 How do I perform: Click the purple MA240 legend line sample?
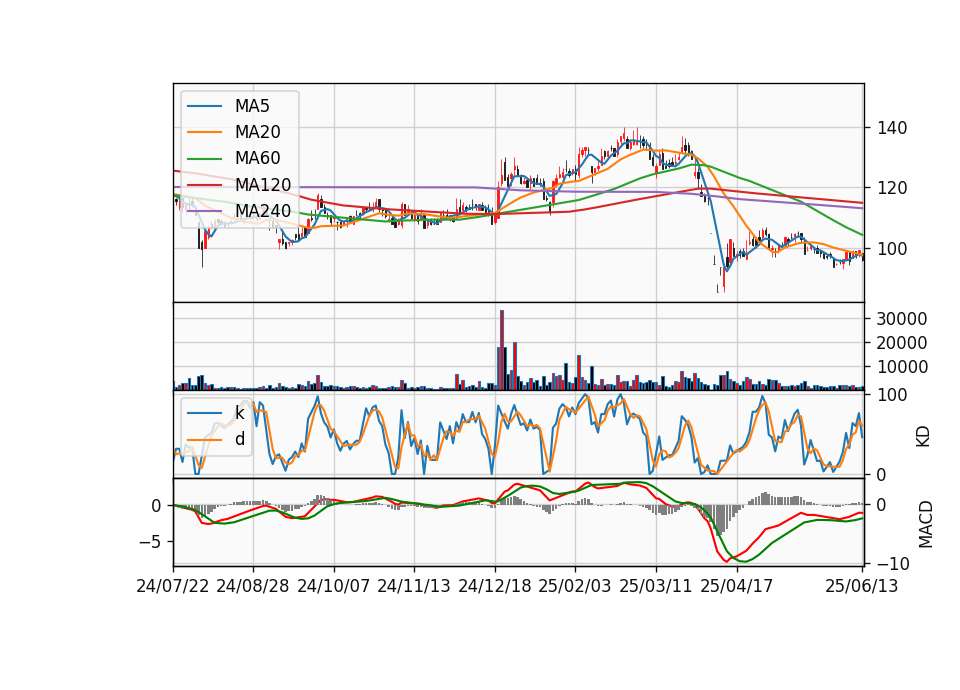point(204,211)
